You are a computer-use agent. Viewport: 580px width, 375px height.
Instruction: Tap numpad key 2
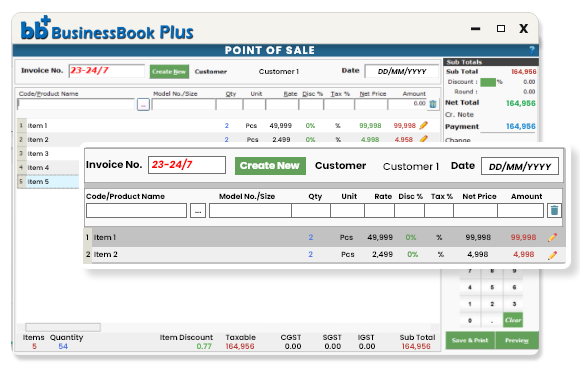pos(492,304)
